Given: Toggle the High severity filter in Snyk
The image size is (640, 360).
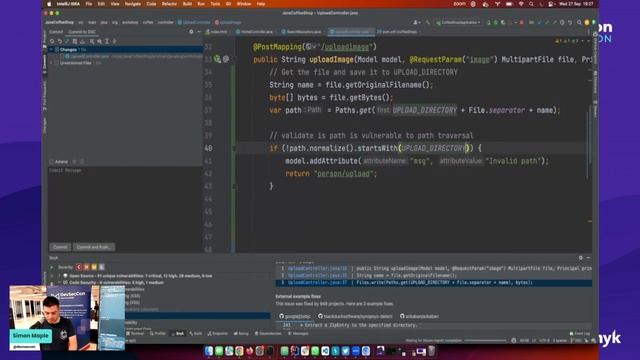Looking at the screenshot, I should [87, 267].
